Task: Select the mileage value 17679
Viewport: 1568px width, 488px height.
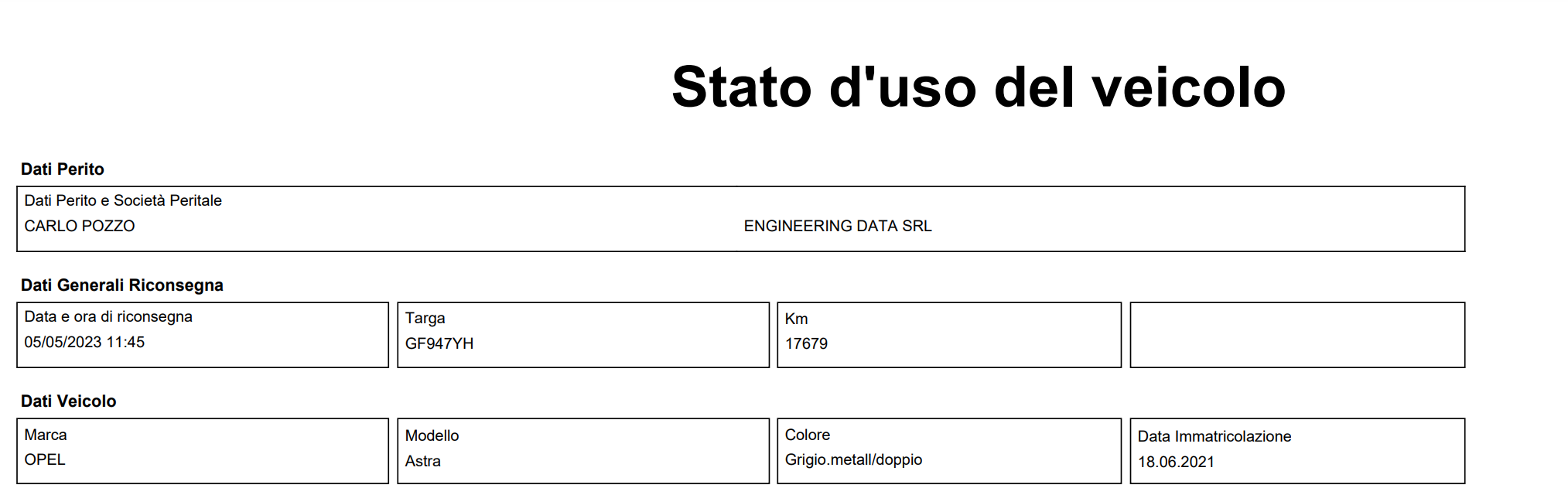Action: tap(806, 343)
